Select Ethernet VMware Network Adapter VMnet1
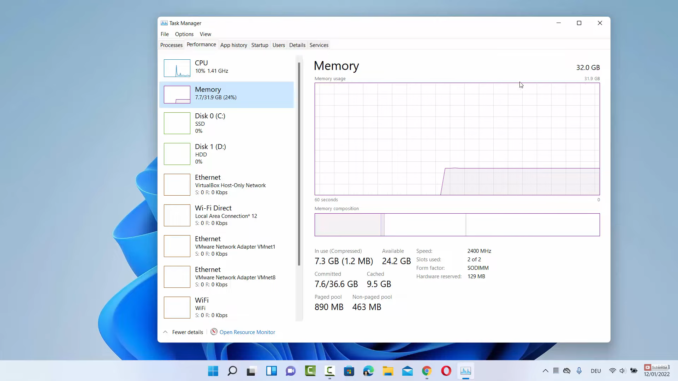678x381 pixels. pyautogui.click(x=227, y=246)
